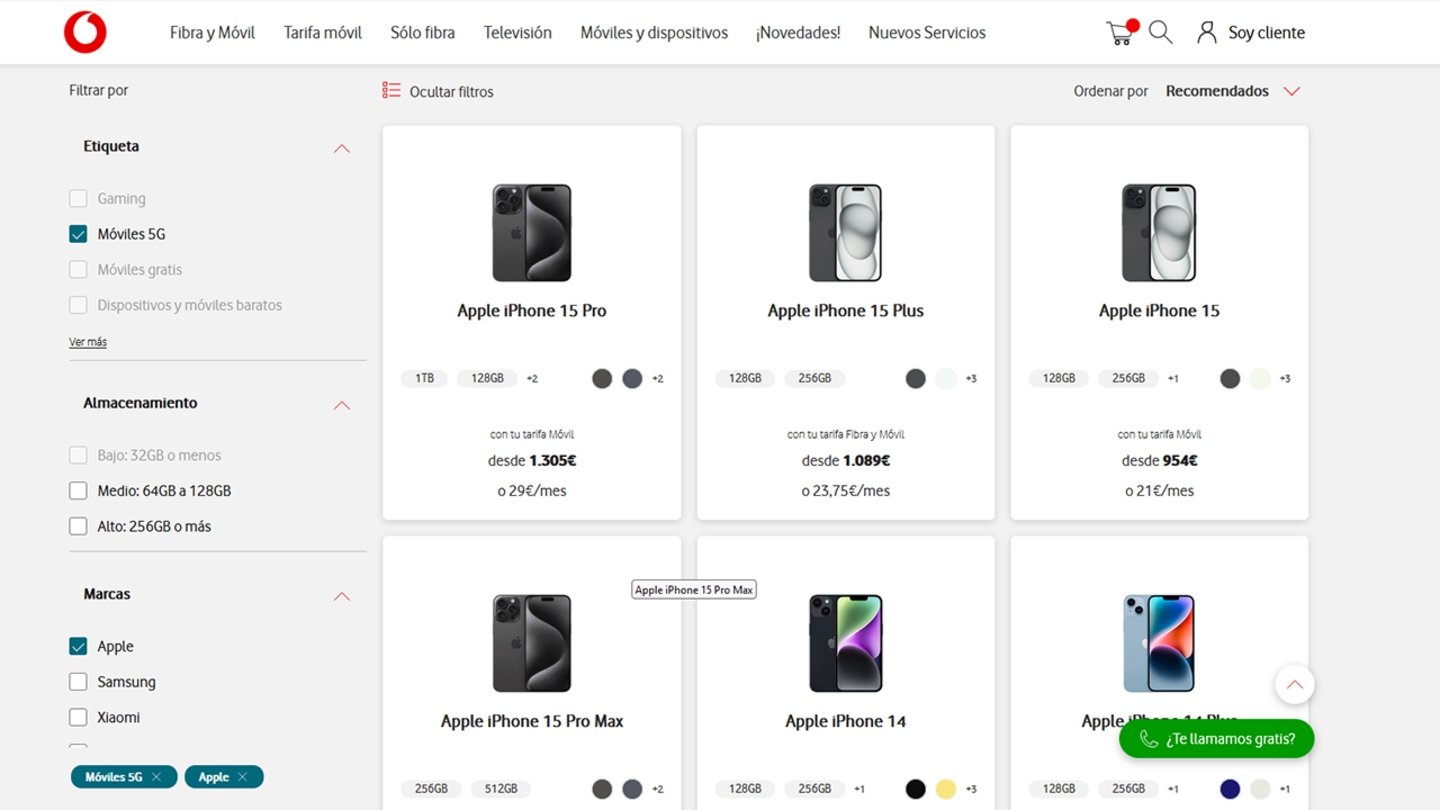Screen dimensions: 1440x810
Task: Select 256GB storage on iPhone 15 Plus
Action: pyautogui.click(x=815, y=378)
